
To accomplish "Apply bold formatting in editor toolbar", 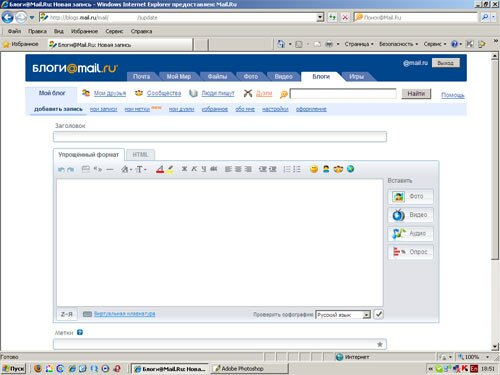I will [184, 169].
